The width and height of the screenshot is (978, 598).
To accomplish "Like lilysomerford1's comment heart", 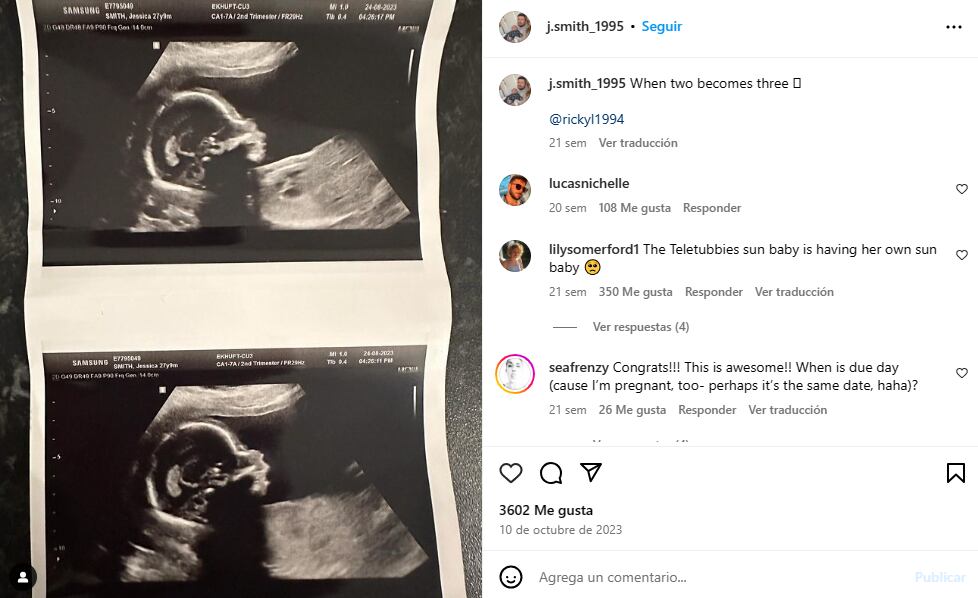I will (x=962, y=254).
